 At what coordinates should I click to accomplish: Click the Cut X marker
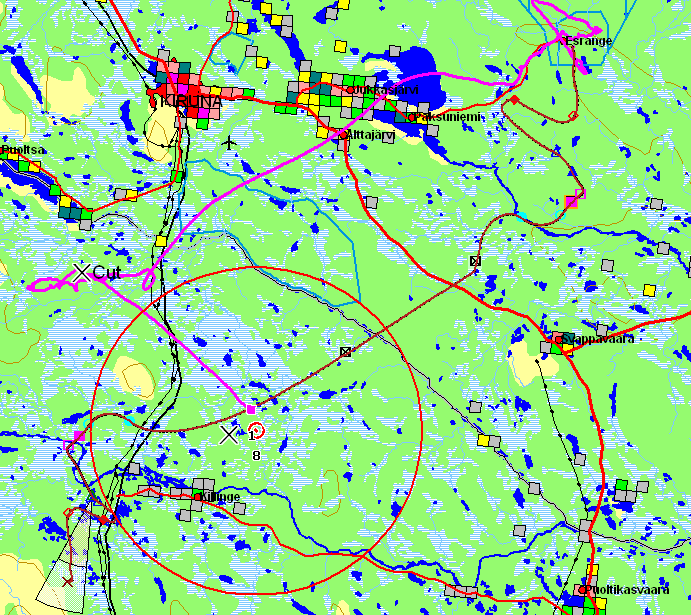pyautogui.click(x=82, y=272)
